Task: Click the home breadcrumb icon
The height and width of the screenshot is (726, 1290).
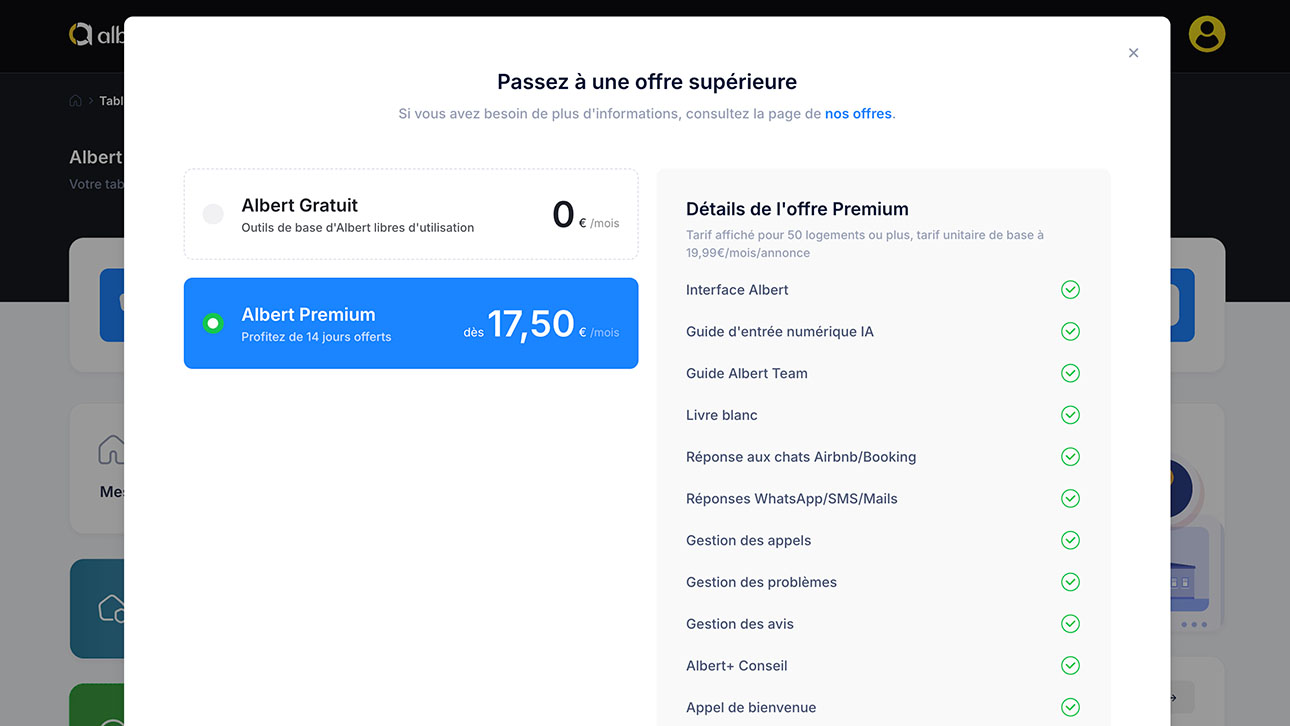Action: tap(75, 101)
